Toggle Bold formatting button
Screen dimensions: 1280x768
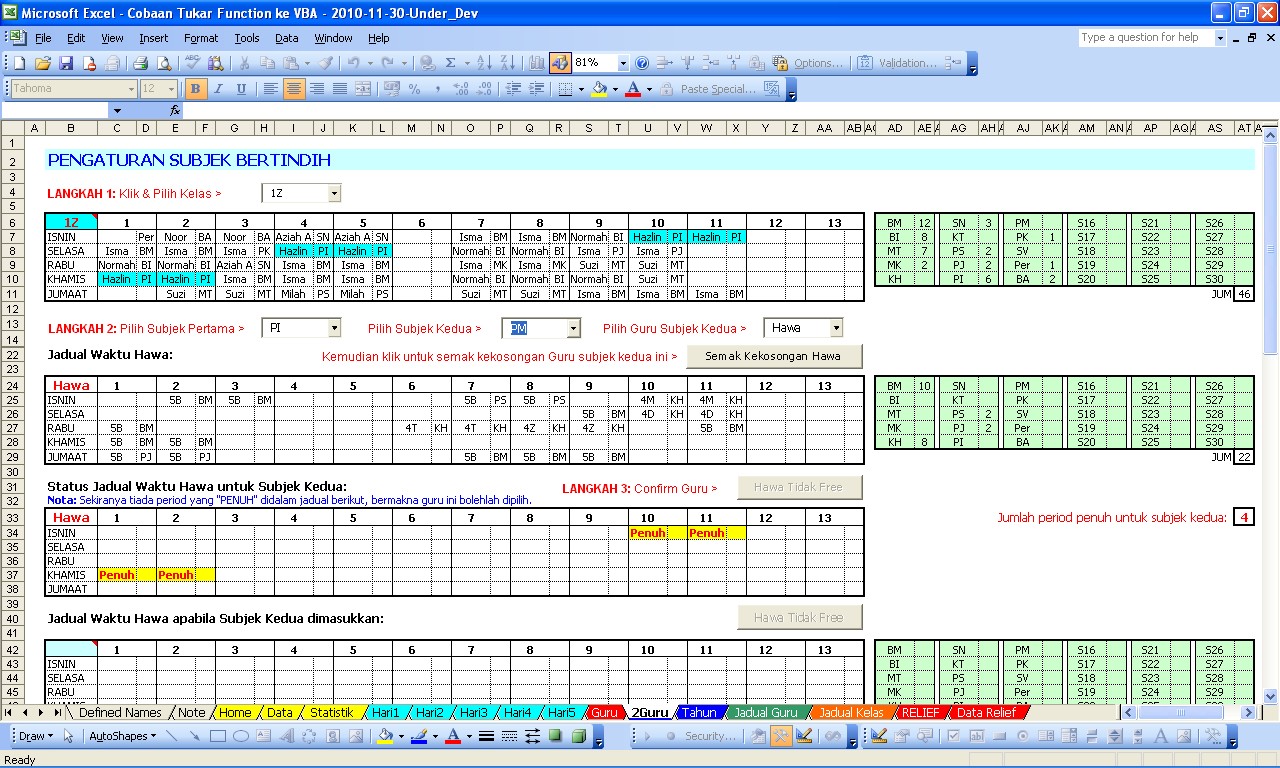(x=196, y=89)
